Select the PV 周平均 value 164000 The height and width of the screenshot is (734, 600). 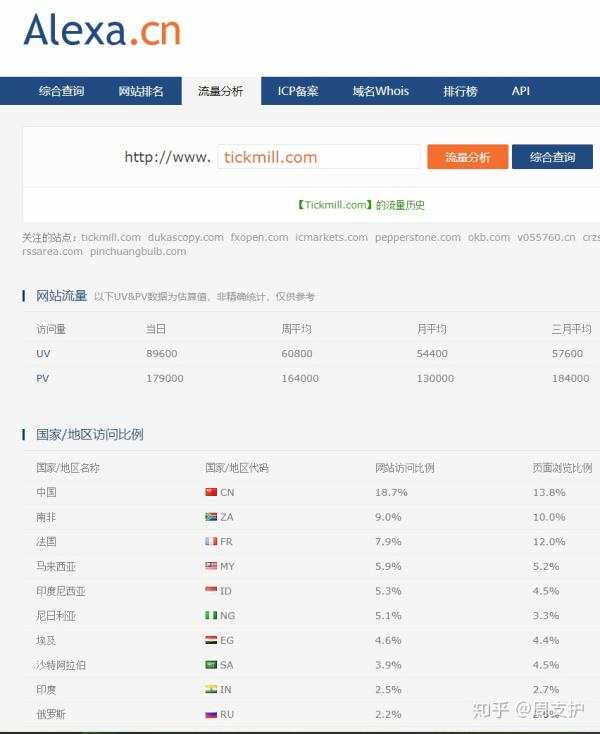click(300, 378)
